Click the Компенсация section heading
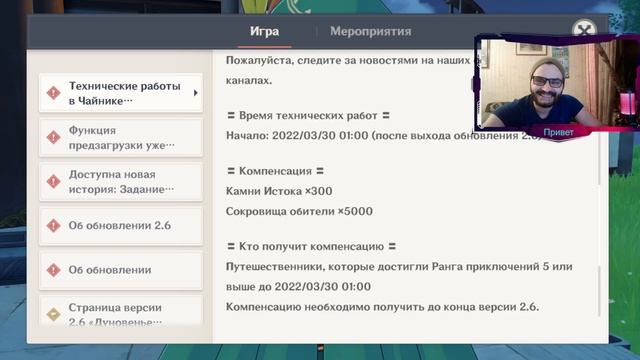This screenshot has width=640, height=360. click(275, 171)
